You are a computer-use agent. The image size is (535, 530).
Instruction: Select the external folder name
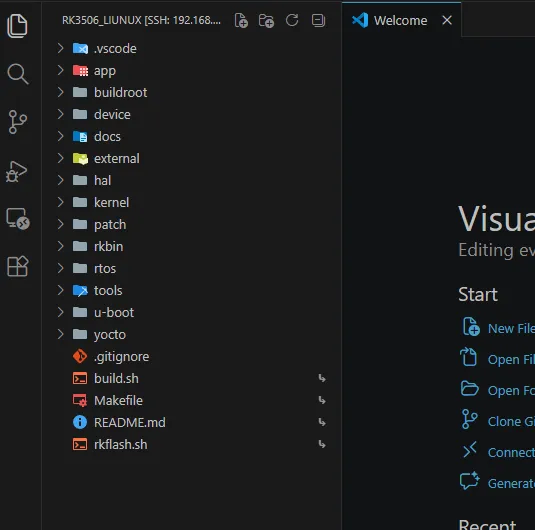[x=117, y=158]
